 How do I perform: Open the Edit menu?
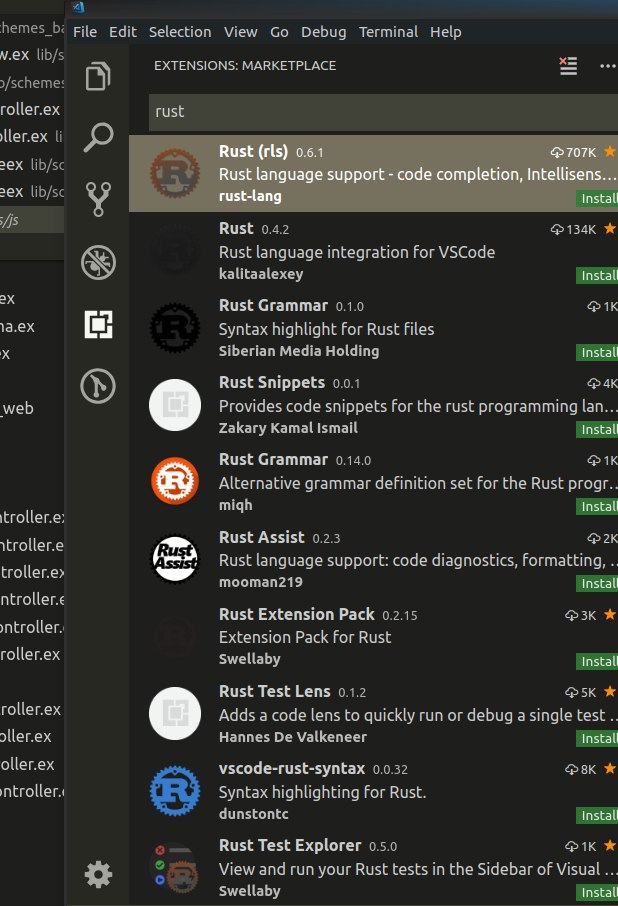coord(123,32)
